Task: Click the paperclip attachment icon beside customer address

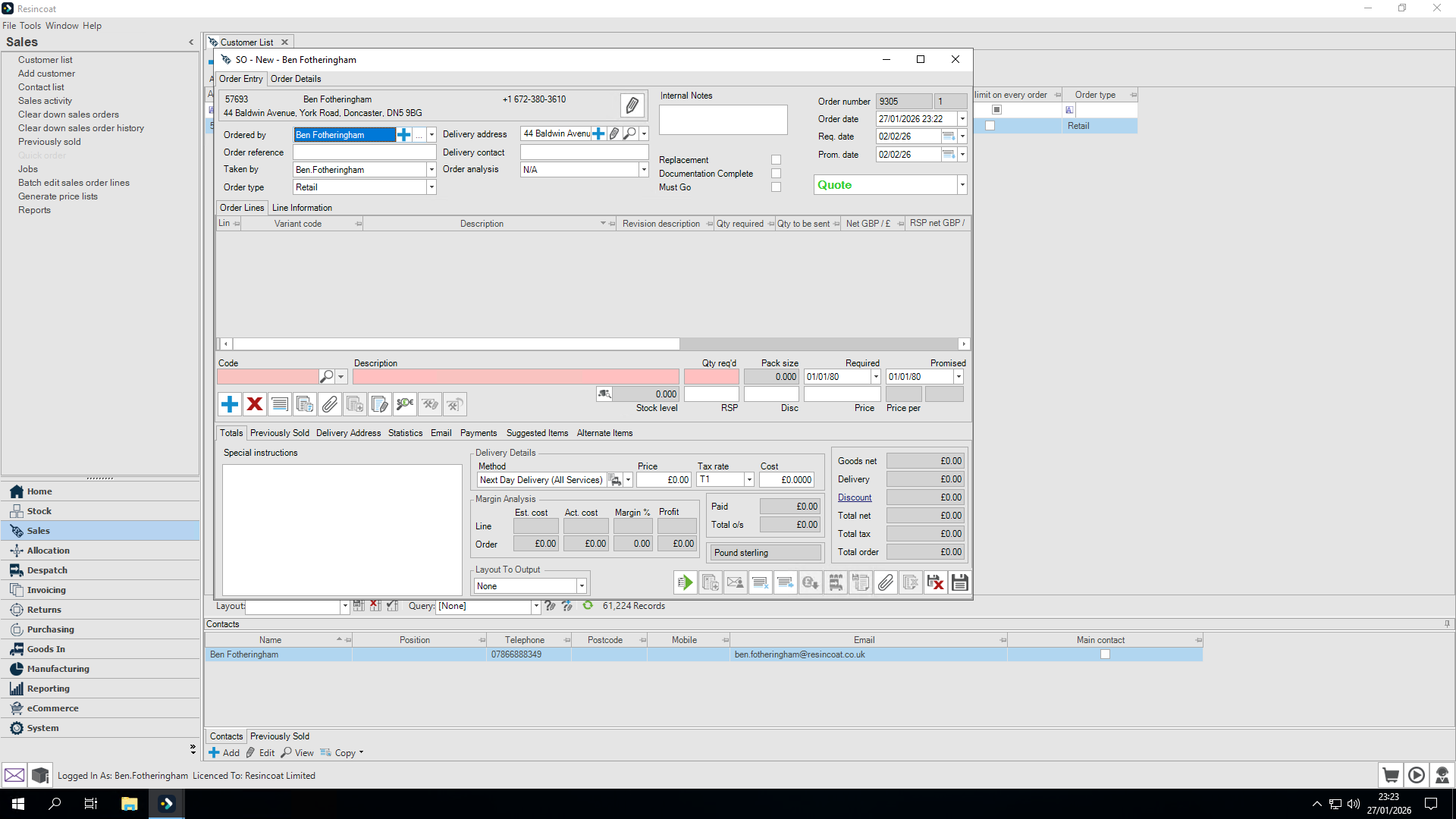Action: click(x=632, y=105)
